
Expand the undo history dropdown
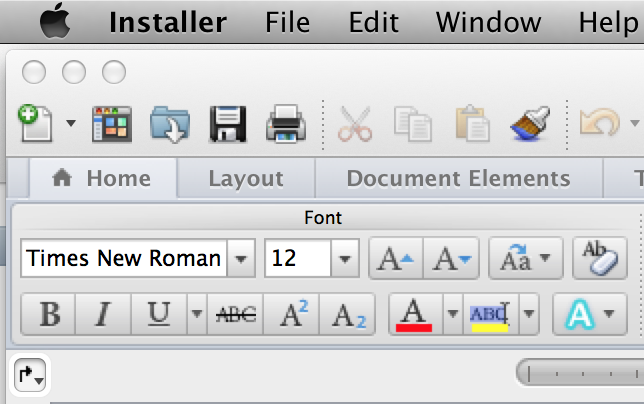click(635, 123)
